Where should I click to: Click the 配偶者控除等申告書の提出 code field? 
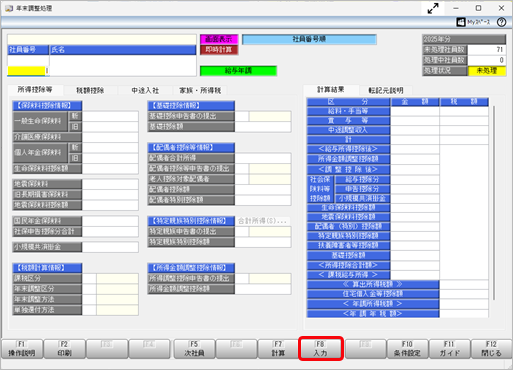242,169
